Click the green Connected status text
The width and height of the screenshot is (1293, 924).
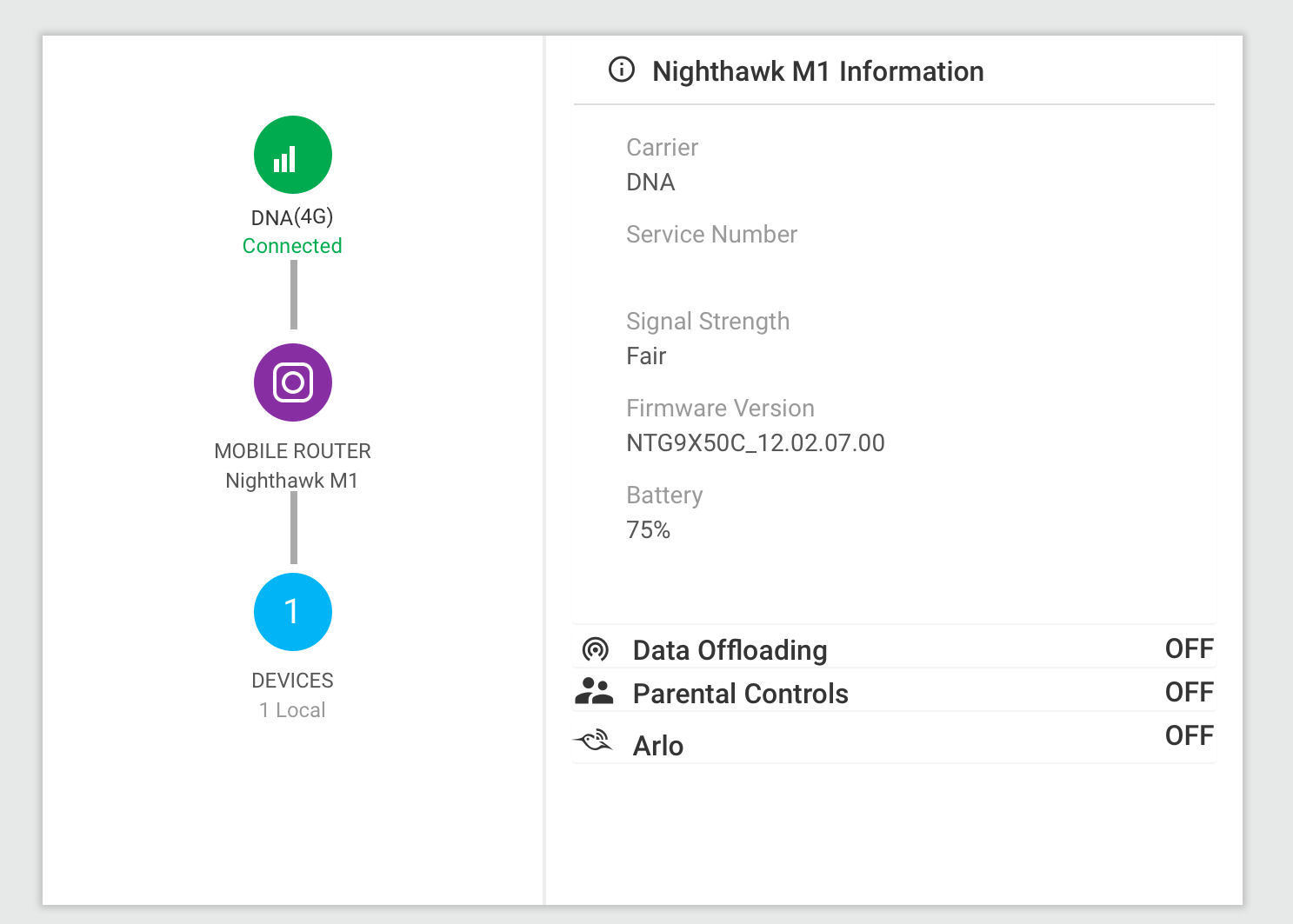coord(292,246)
